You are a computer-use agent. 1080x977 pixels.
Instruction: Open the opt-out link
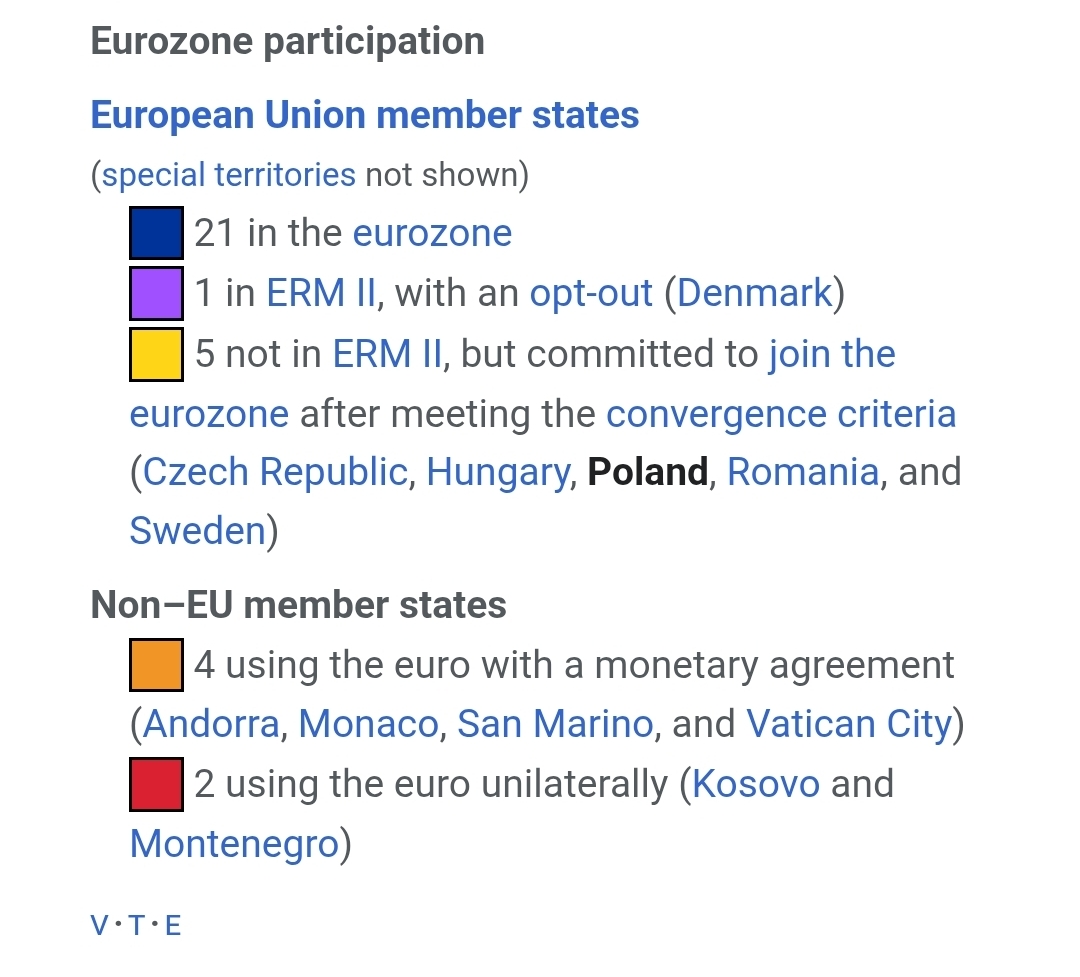(x=591, y=294)
